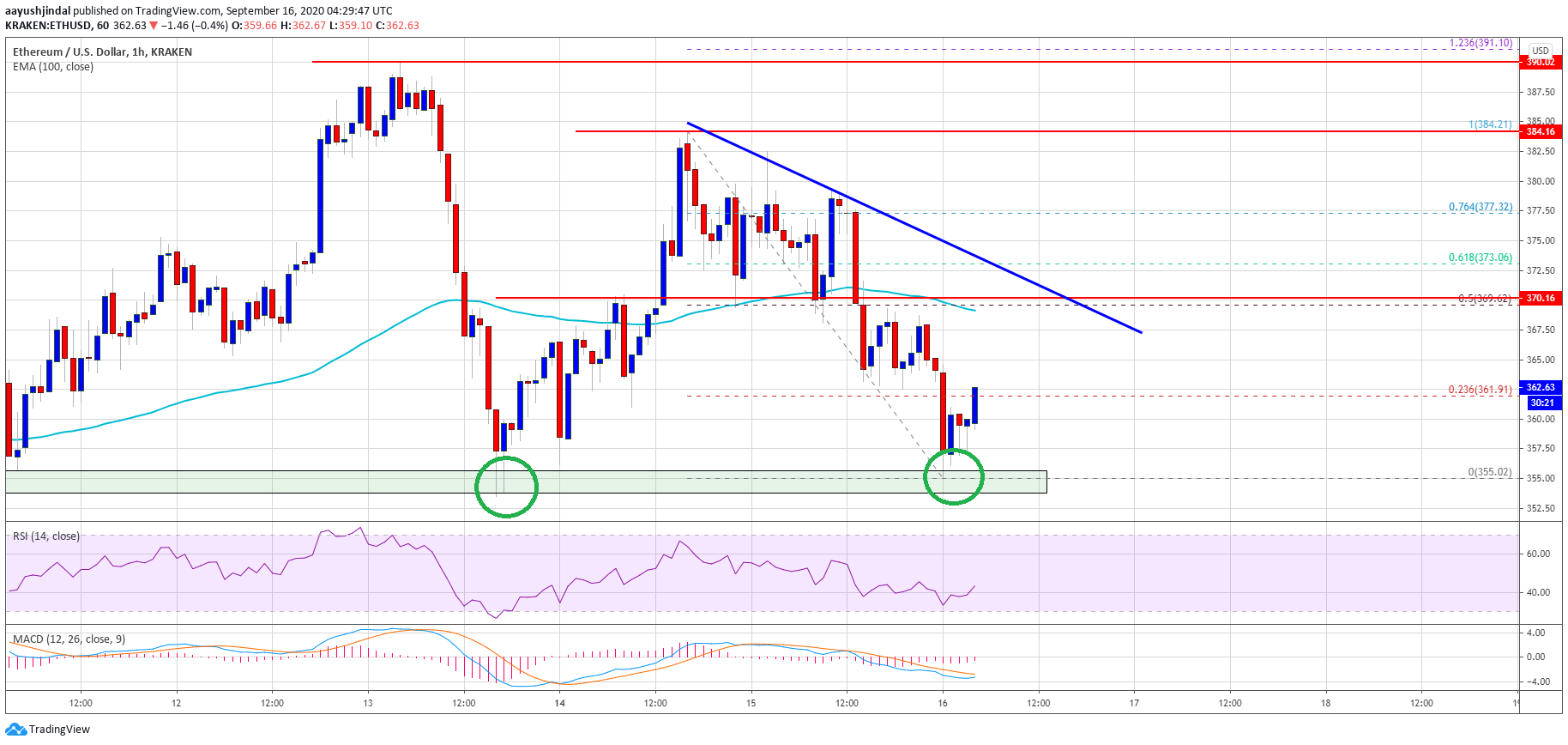Click the 352.50 price axis label
This screenshot has width=1568, height=745.
point(1541,508)
